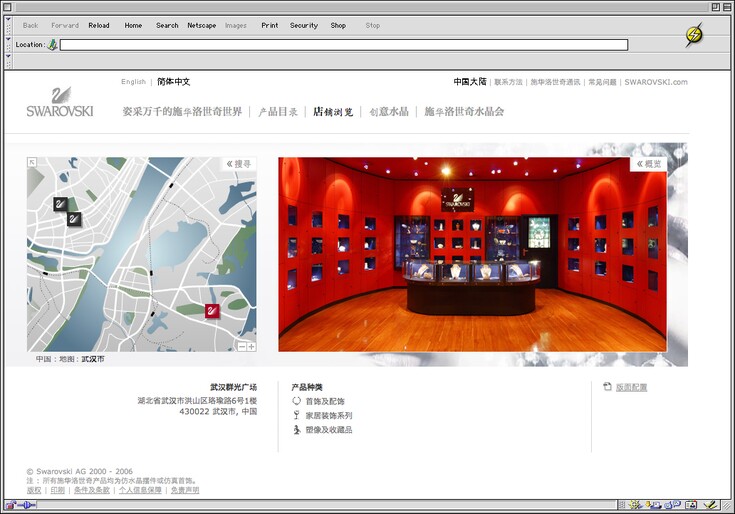Click Shop in the toolbar
Screen dimensions: 735x514
338,25
